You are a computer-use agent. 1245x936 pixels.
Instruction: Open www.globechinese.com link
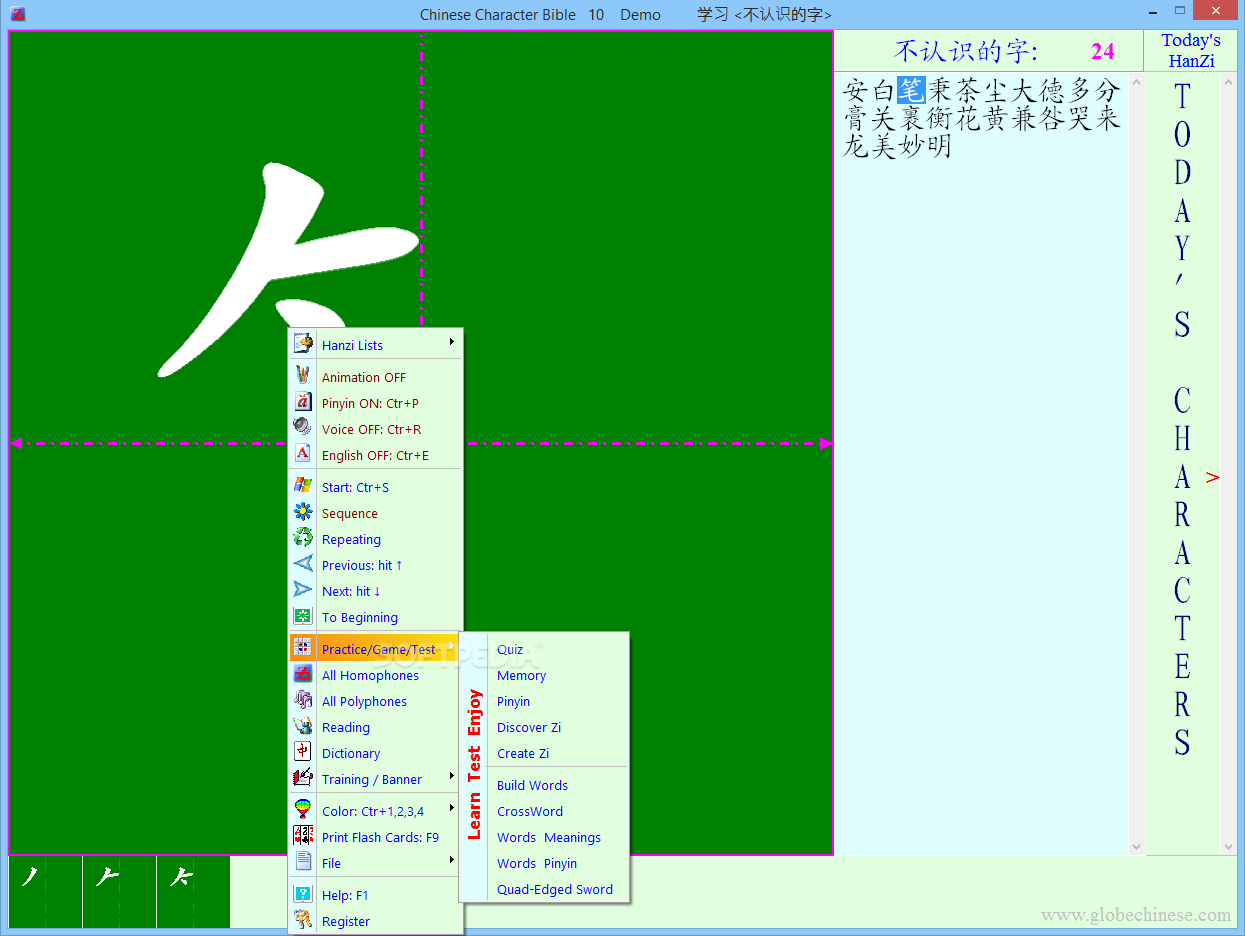[x=1136, y=914]
